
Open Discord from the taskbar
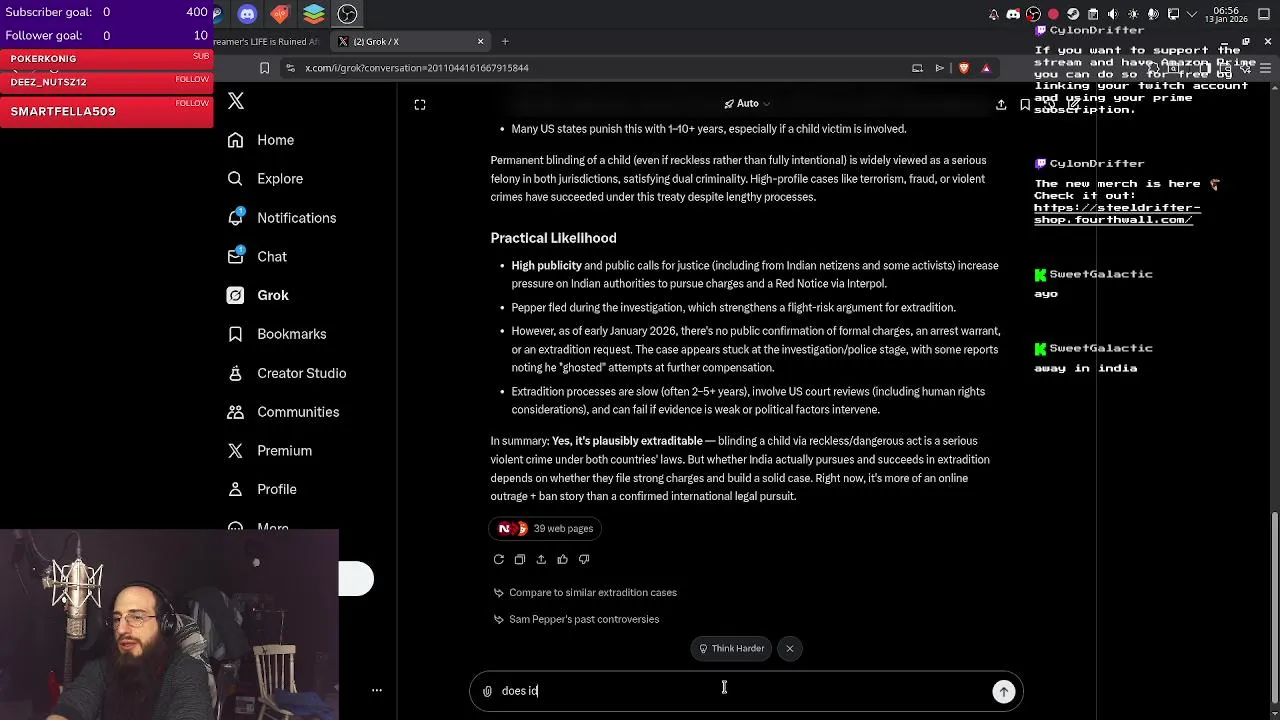[247, 14]
